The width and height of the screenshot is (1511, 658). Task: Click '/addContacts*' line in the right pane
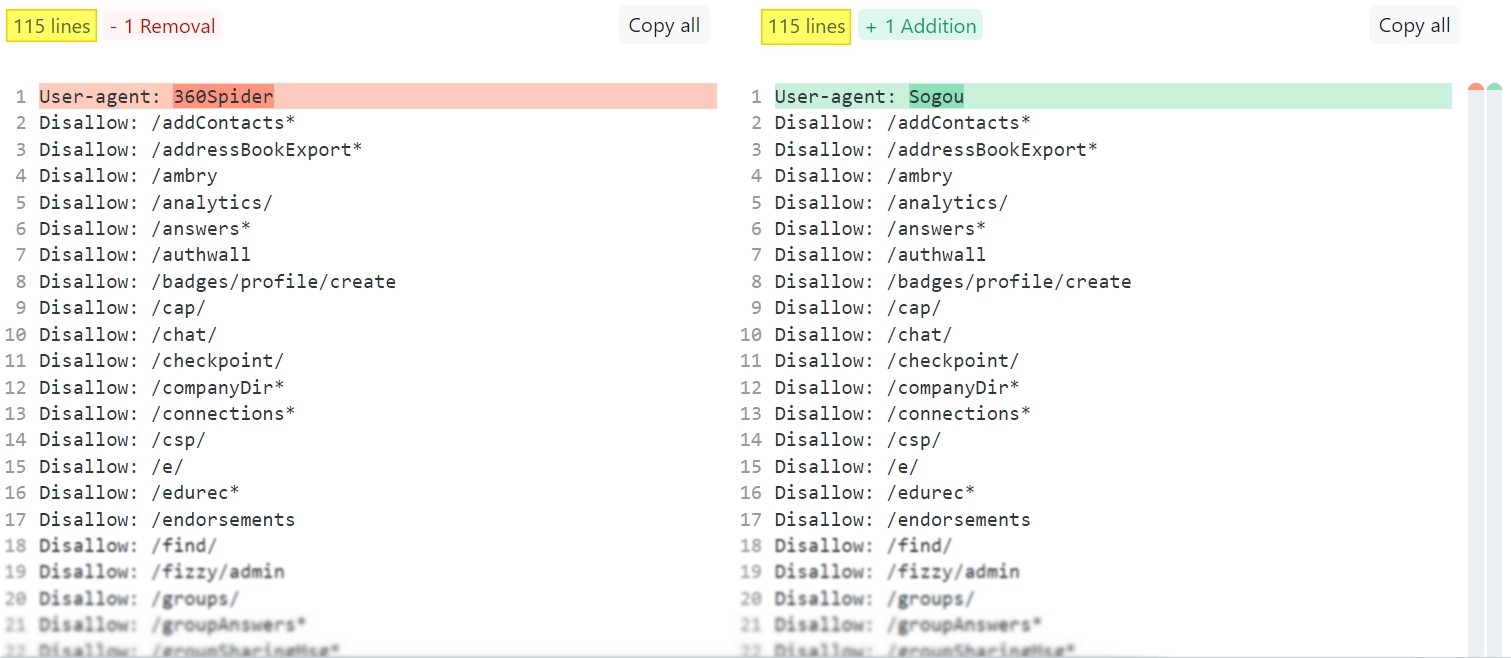click(x=902, y=123)
